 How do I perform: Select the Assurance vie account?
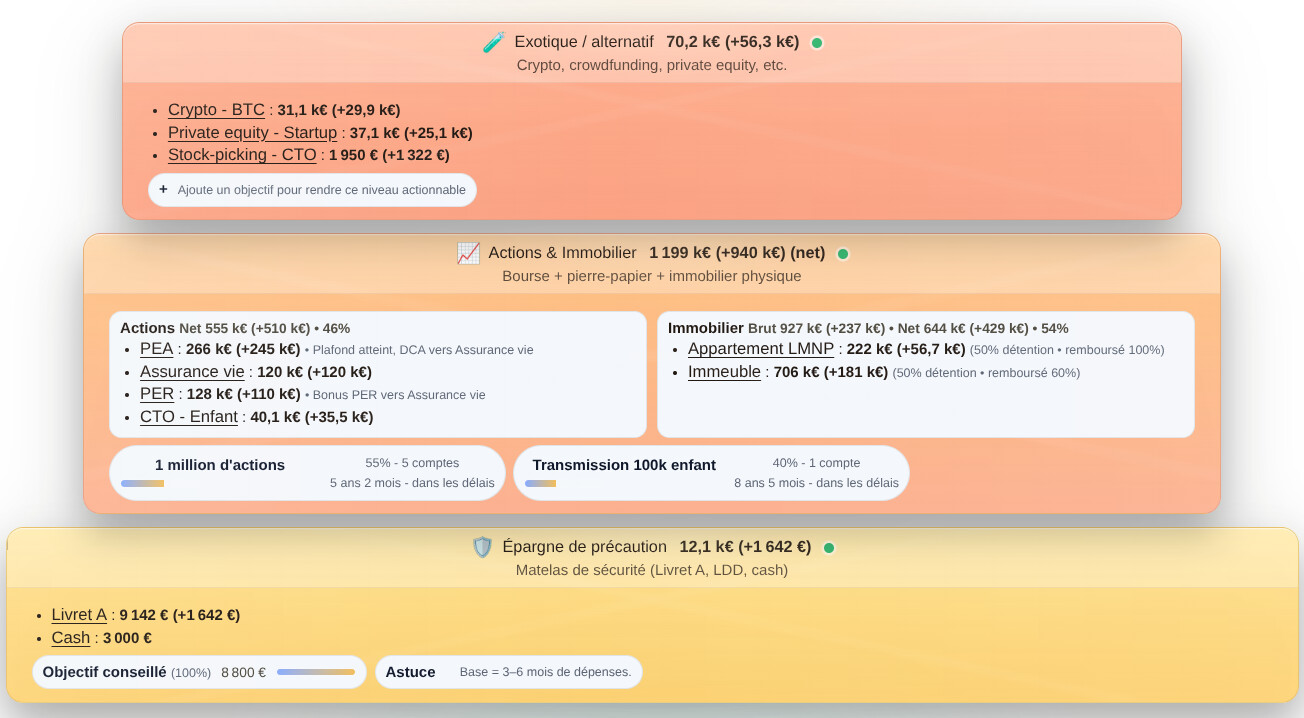click(192, 372)
